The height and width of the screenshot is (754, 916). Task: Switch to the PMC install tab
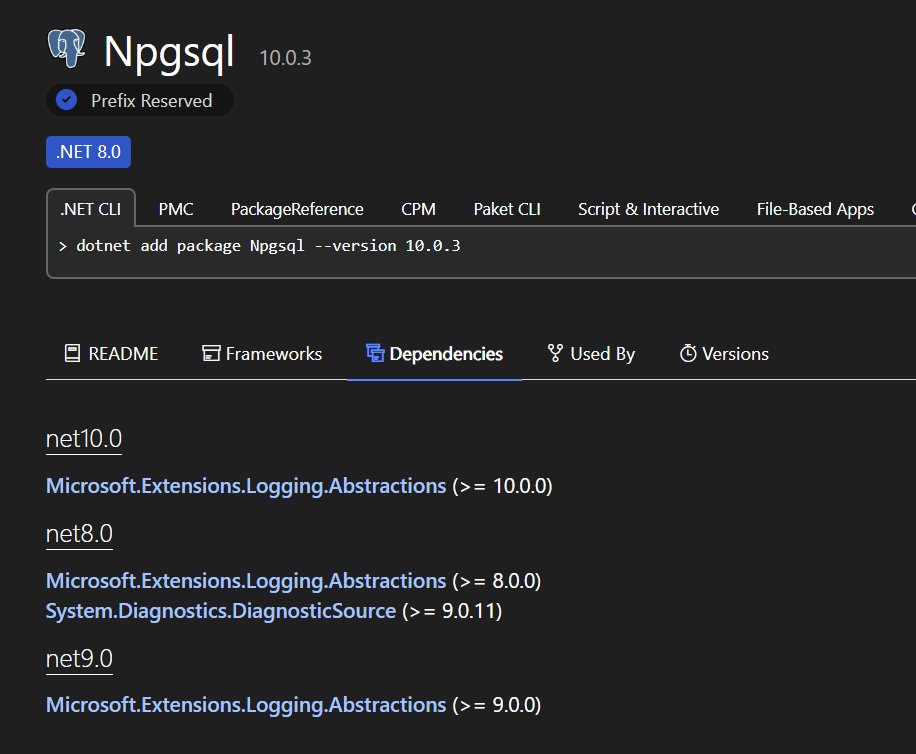(x=176, y=209)
